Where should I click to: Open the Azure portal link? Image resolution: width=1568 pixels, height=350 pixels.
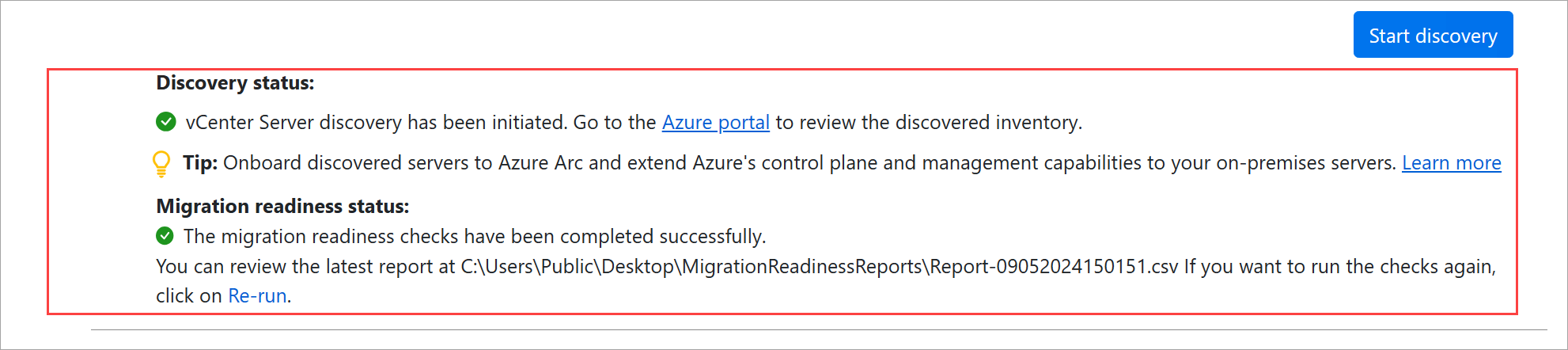pyautogui.click(x=715, y=123)
